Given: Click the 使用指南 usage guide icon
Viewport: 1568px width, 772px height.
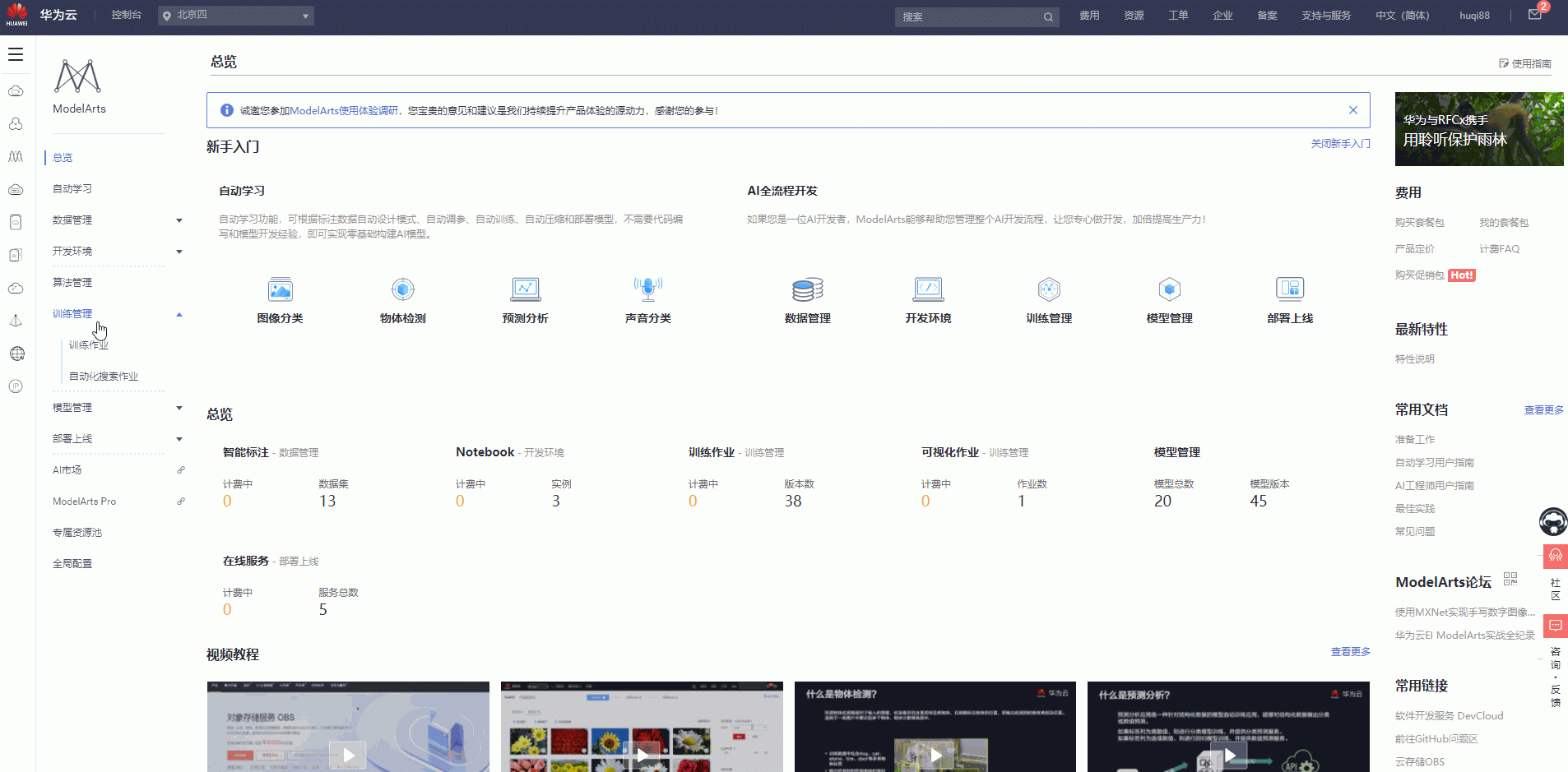Looking at the screenshot, I should tap(1504, 63).
